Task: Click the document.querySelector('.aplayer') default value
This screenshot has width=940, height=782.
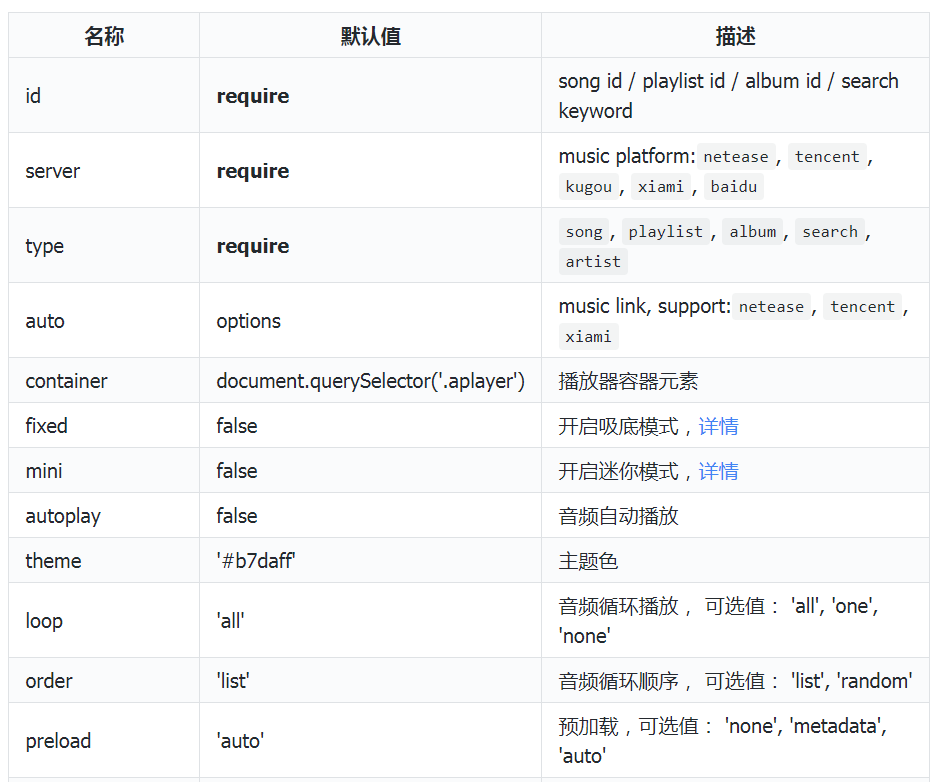Action: click(370, 381)
